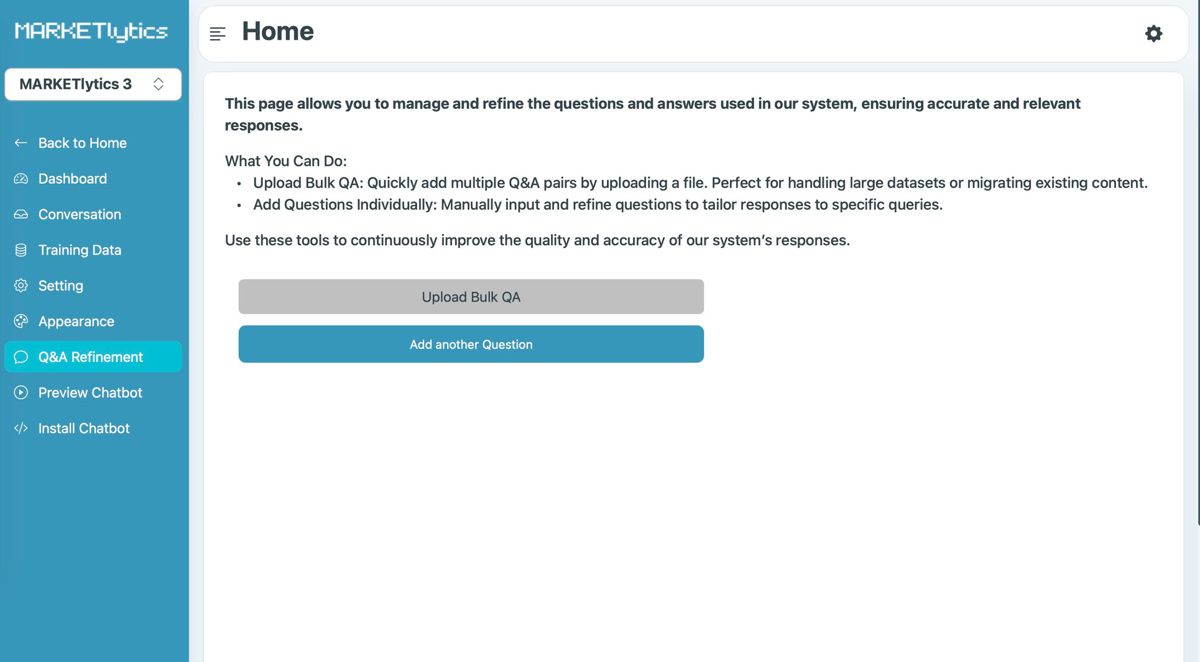Expand the MARKETlytics 3 project selector

pyautogui.click(x=93, y=84)
